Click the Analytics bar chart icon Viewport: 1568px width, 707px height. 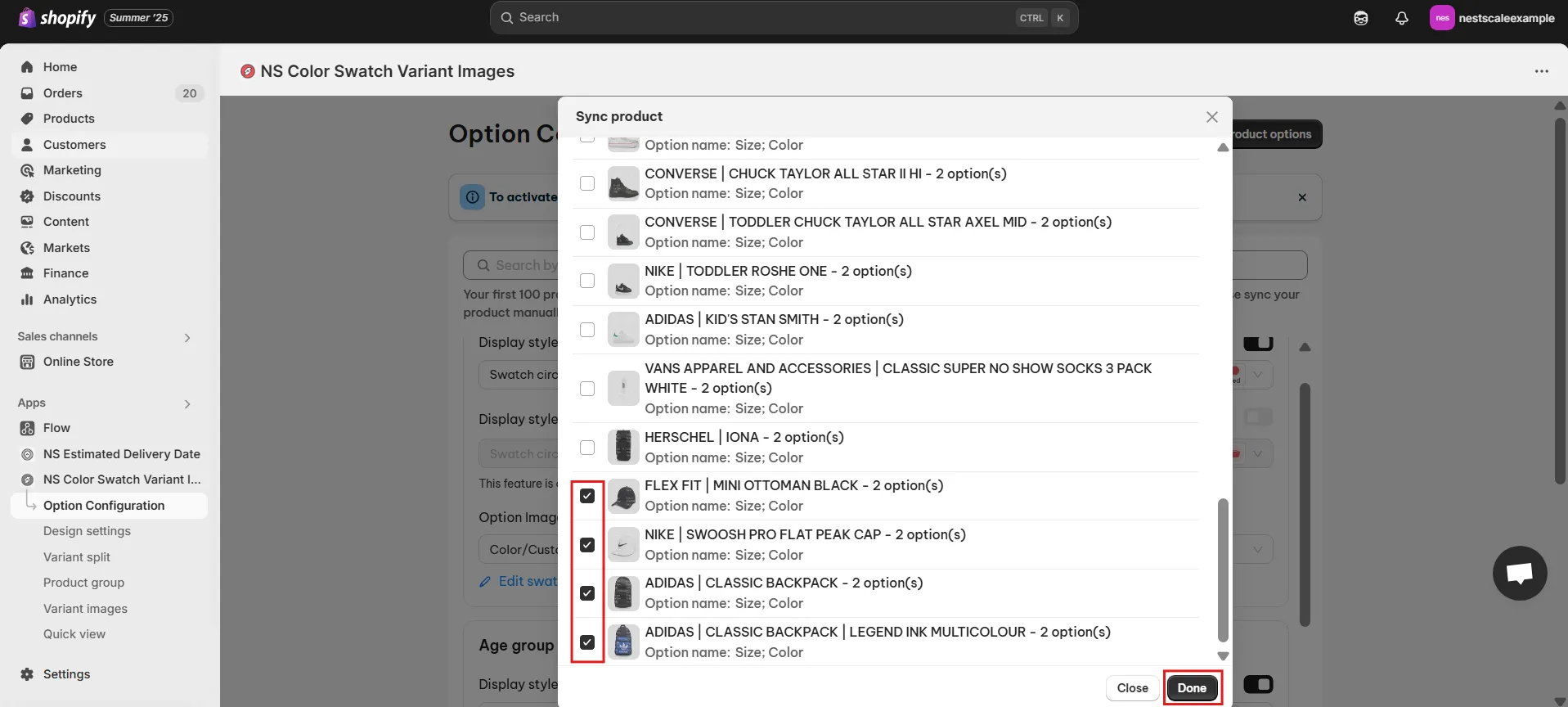(x=27, y=299)
